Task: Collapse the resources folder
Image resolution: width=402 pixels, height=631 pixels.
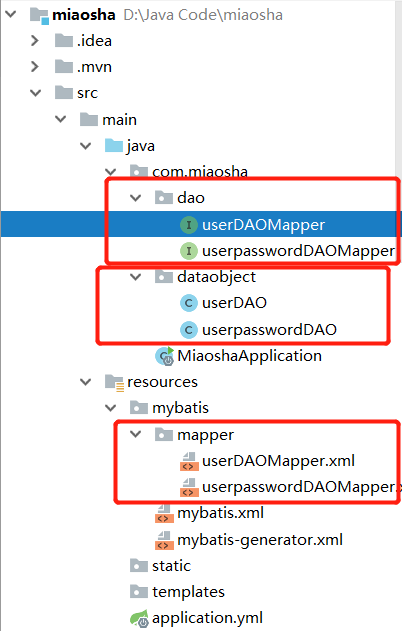Action: (86, 382)
